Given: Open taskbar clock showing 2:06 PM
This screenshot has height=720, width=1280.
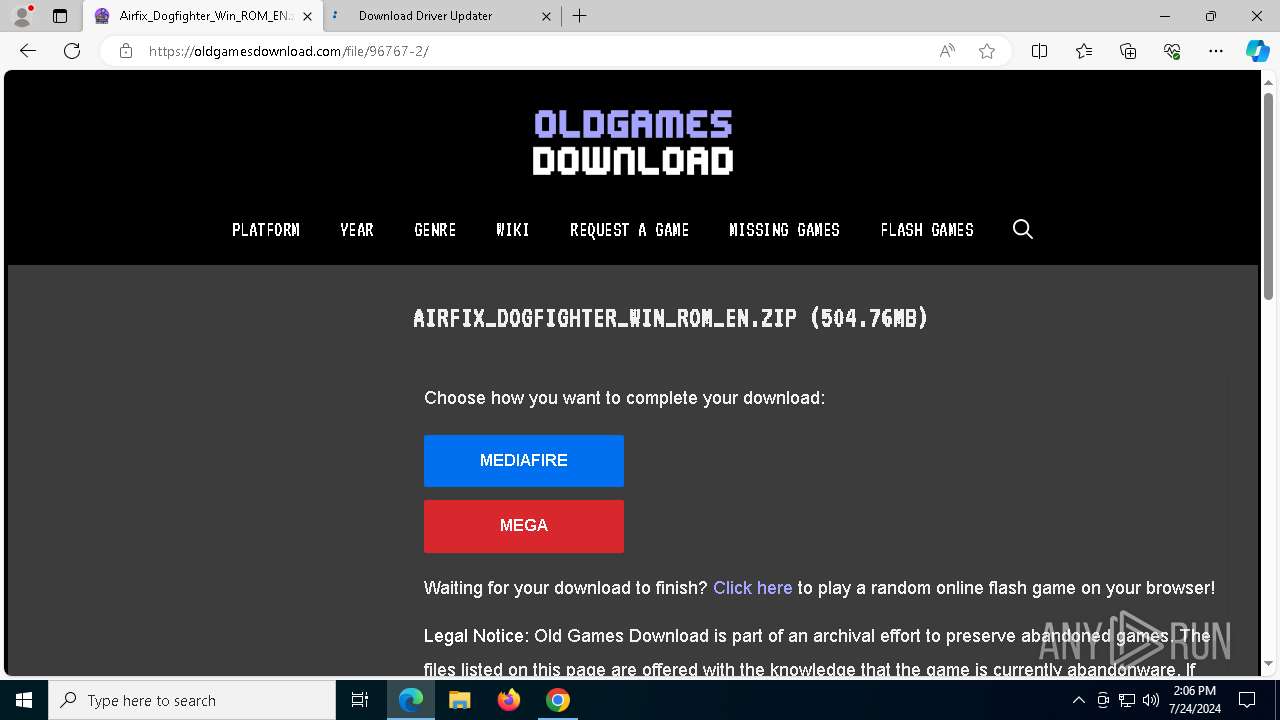Looking at the screenshot, I should click(1195, 700).
